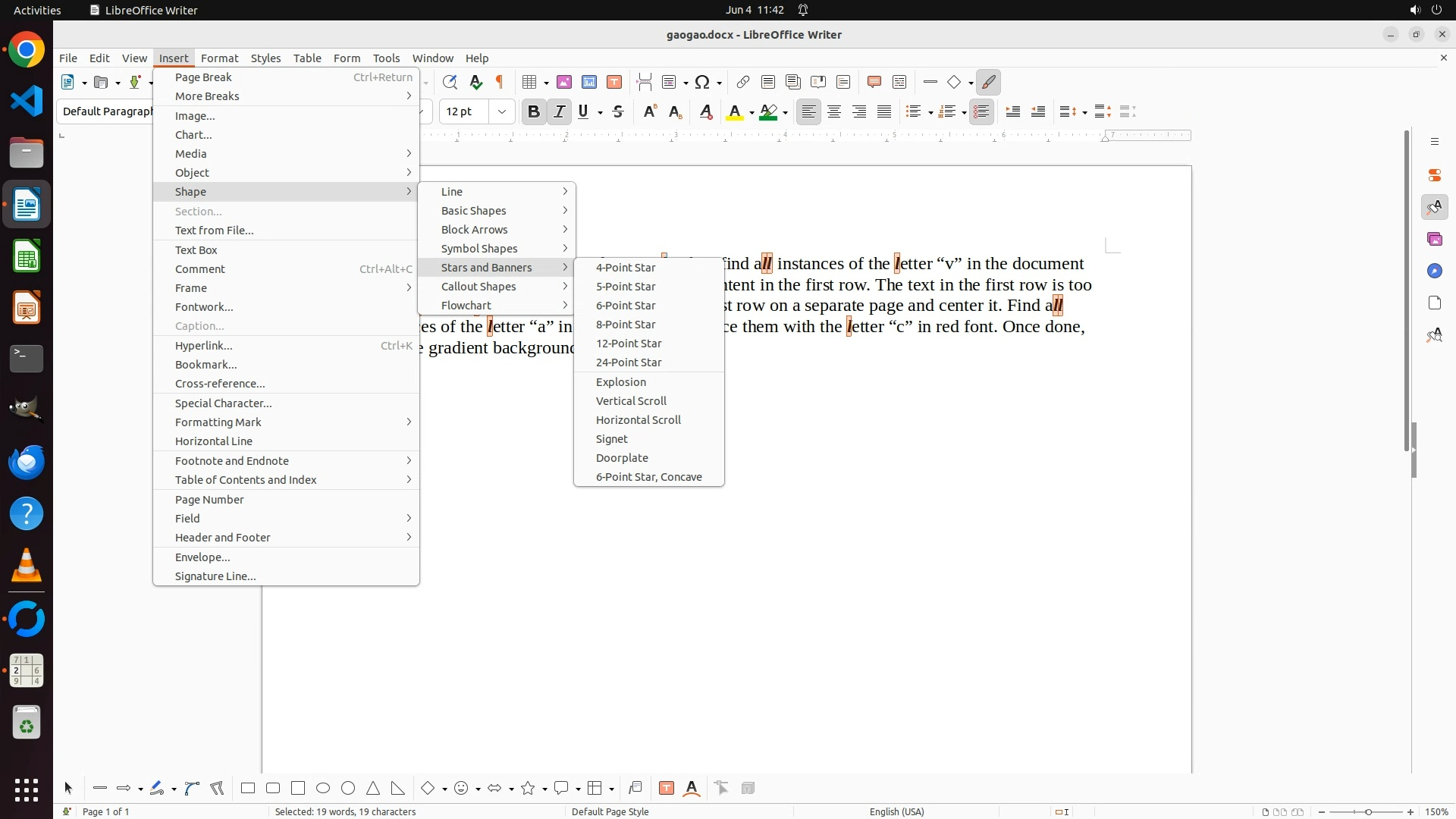Open LibreOffice Calc from the dock
The image size is (1456, 819).
(27, 256)
